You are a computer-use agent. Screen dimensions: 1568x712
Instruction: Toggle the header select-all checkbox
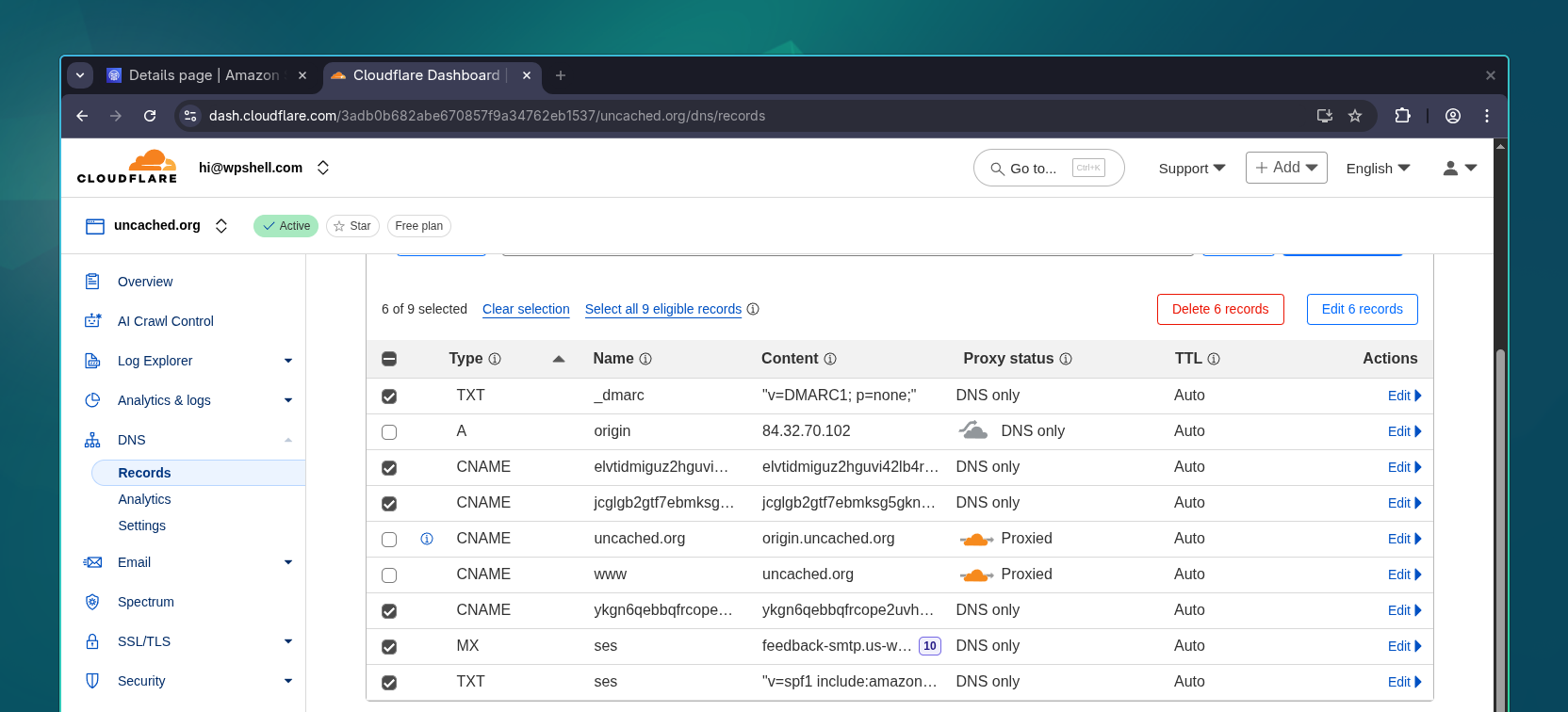[389, 359]
